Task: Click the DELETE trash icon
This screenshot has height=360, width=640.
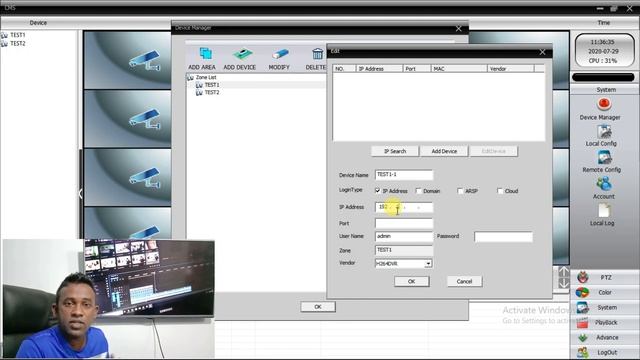Action: click(x=317, y=54)
